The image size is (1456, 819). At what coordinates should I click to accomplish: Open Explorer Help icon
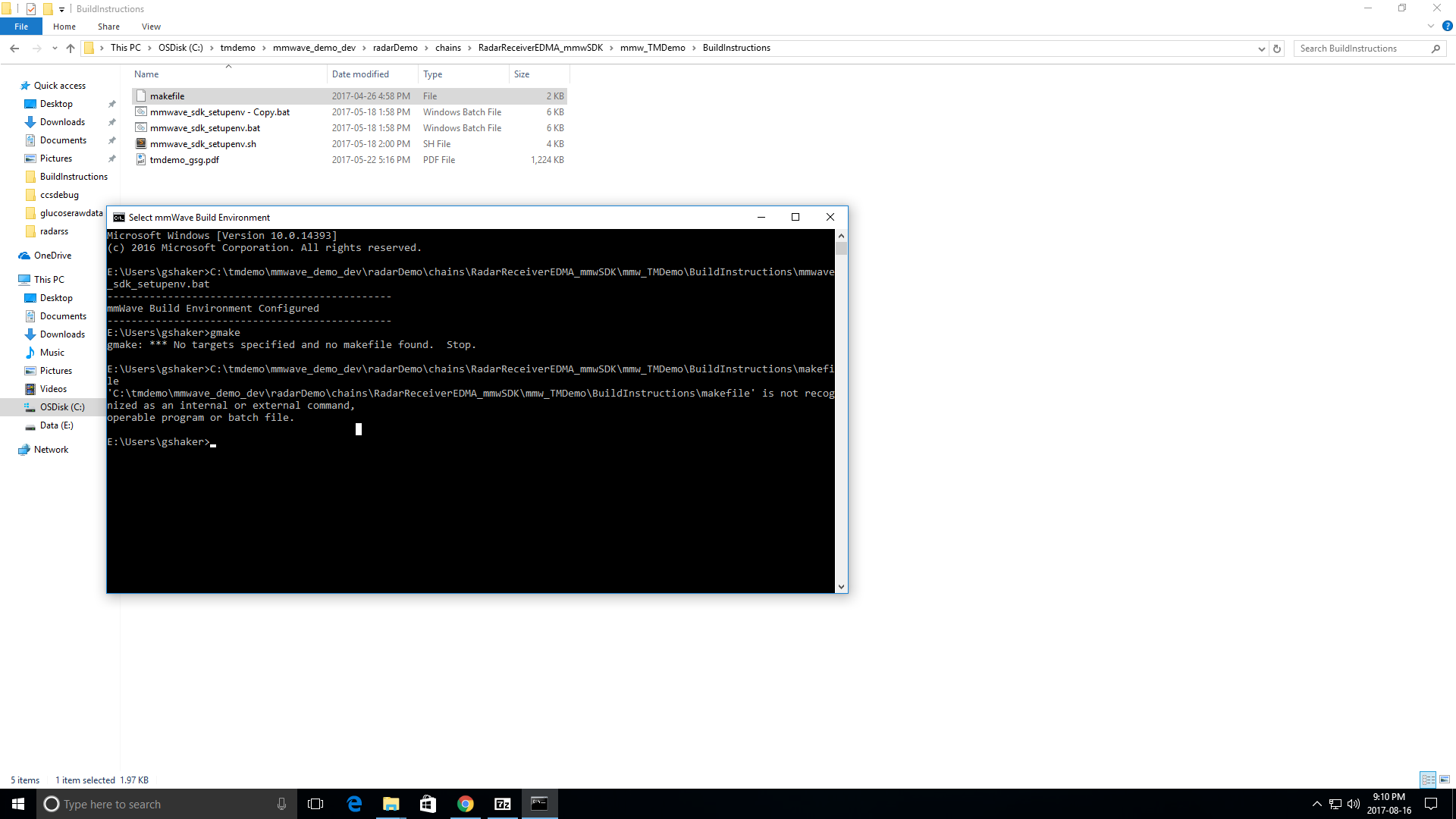[1447, 26]
